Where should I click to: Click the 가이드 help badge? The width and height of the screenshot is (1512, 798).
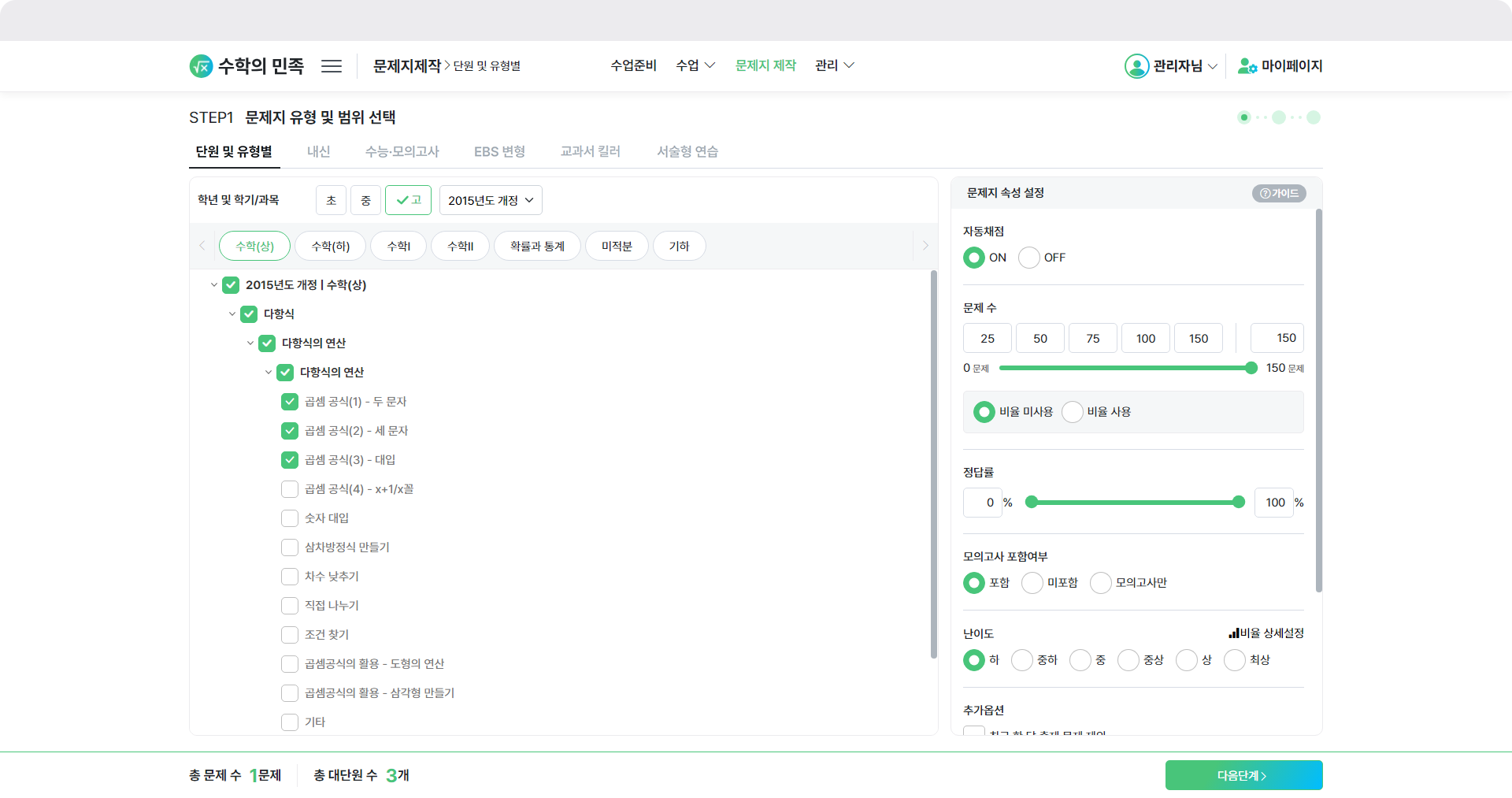click(1279, 193)
